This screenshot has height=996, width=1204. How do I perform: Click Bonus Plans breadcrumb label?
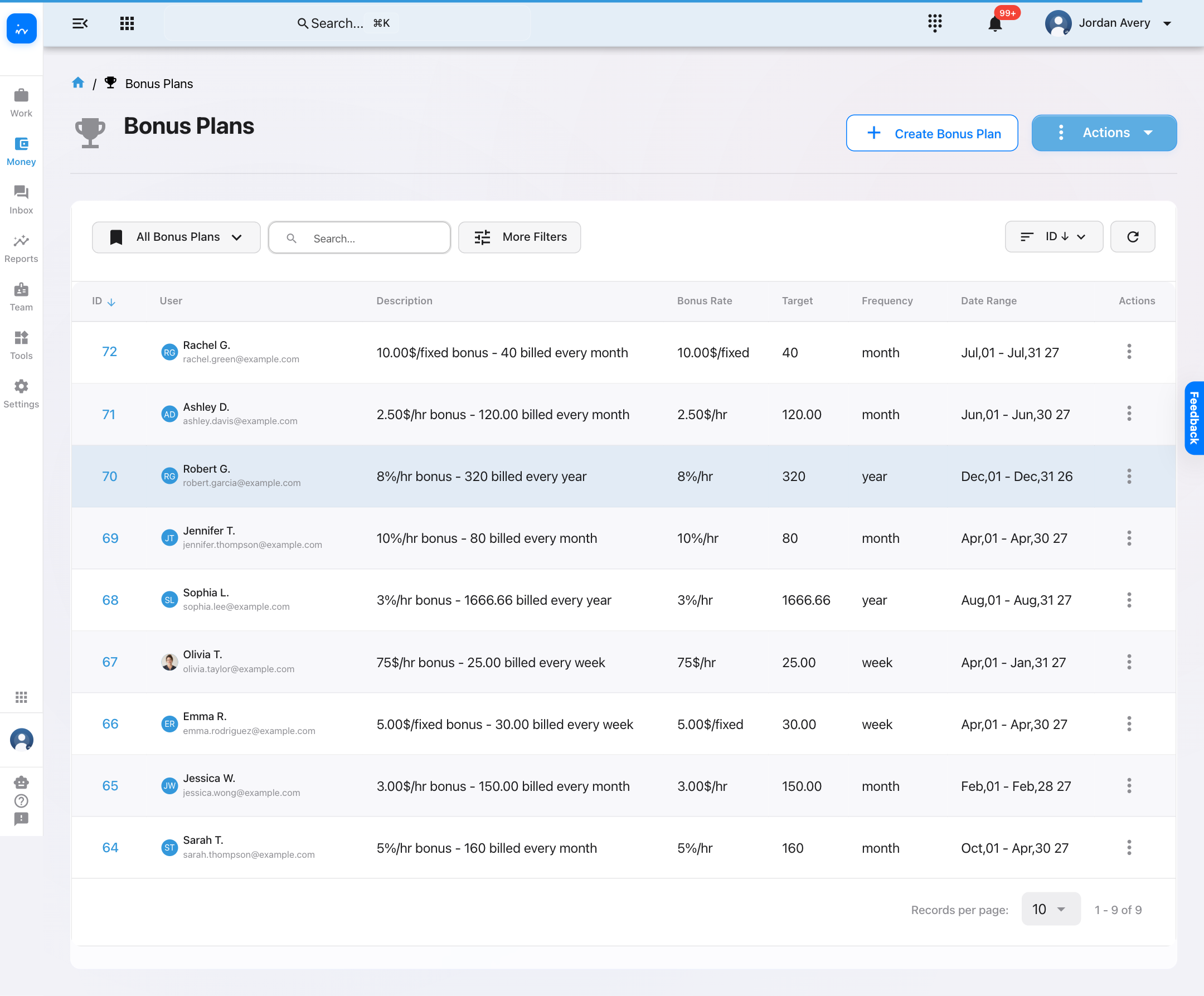(159, 84)
